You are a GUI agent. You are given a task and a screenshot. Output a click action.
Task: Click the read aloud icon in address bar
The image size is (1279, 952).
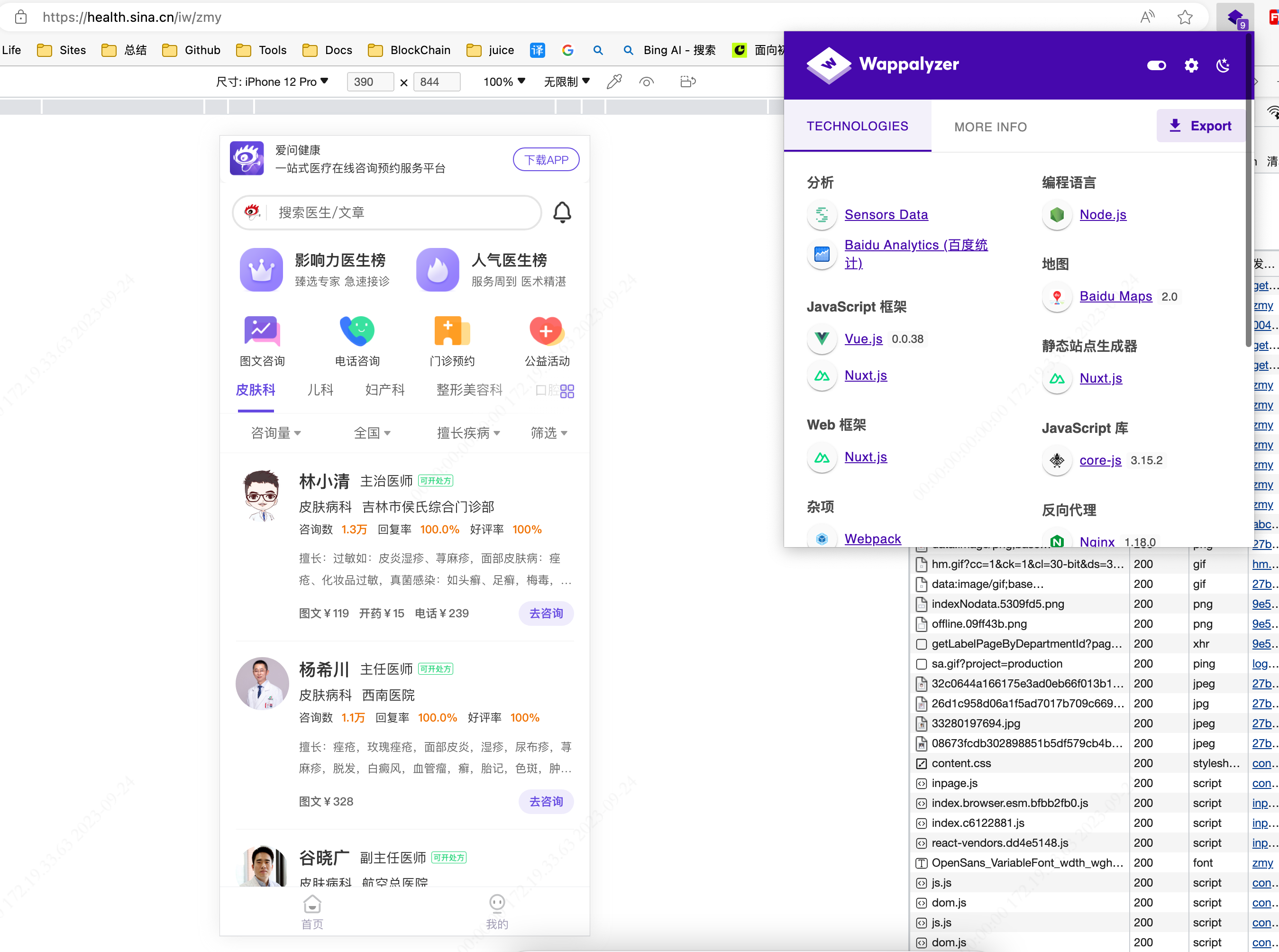(x=1148, y=17)
